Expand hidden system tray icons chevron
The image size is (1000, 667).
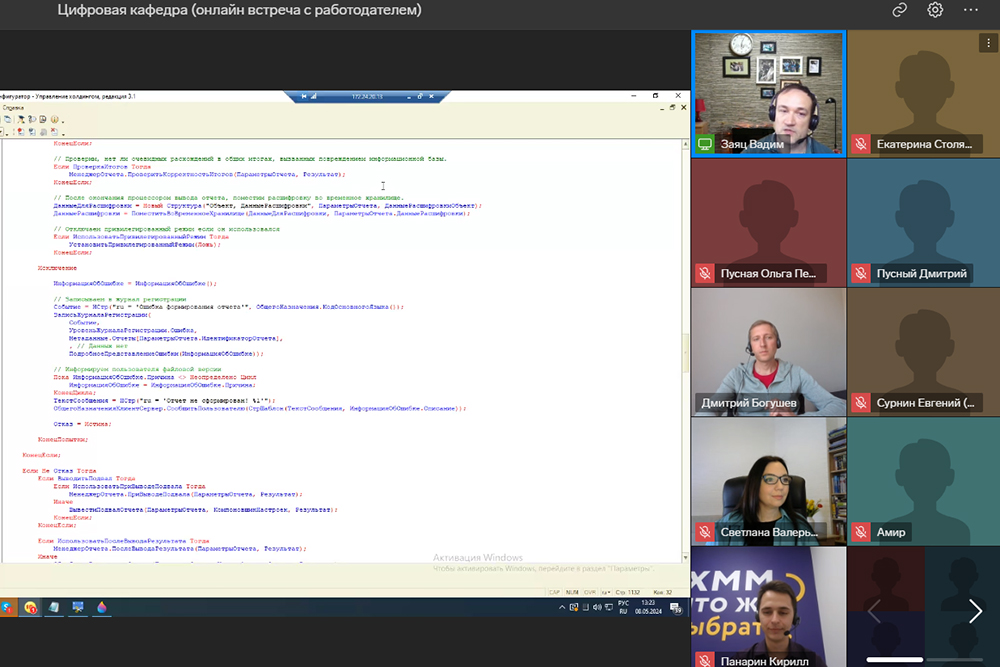562,607
